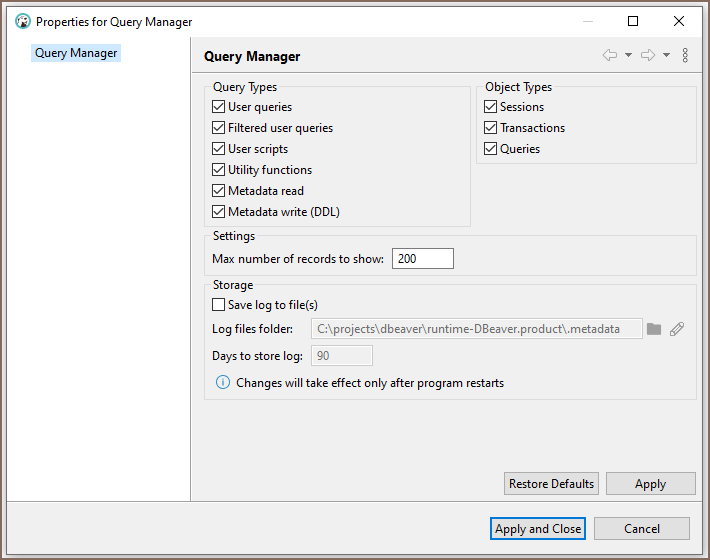This screenshot has width=710, height=560.
Task: Click the back navigation arrow icon
Action: coord(609,56)
